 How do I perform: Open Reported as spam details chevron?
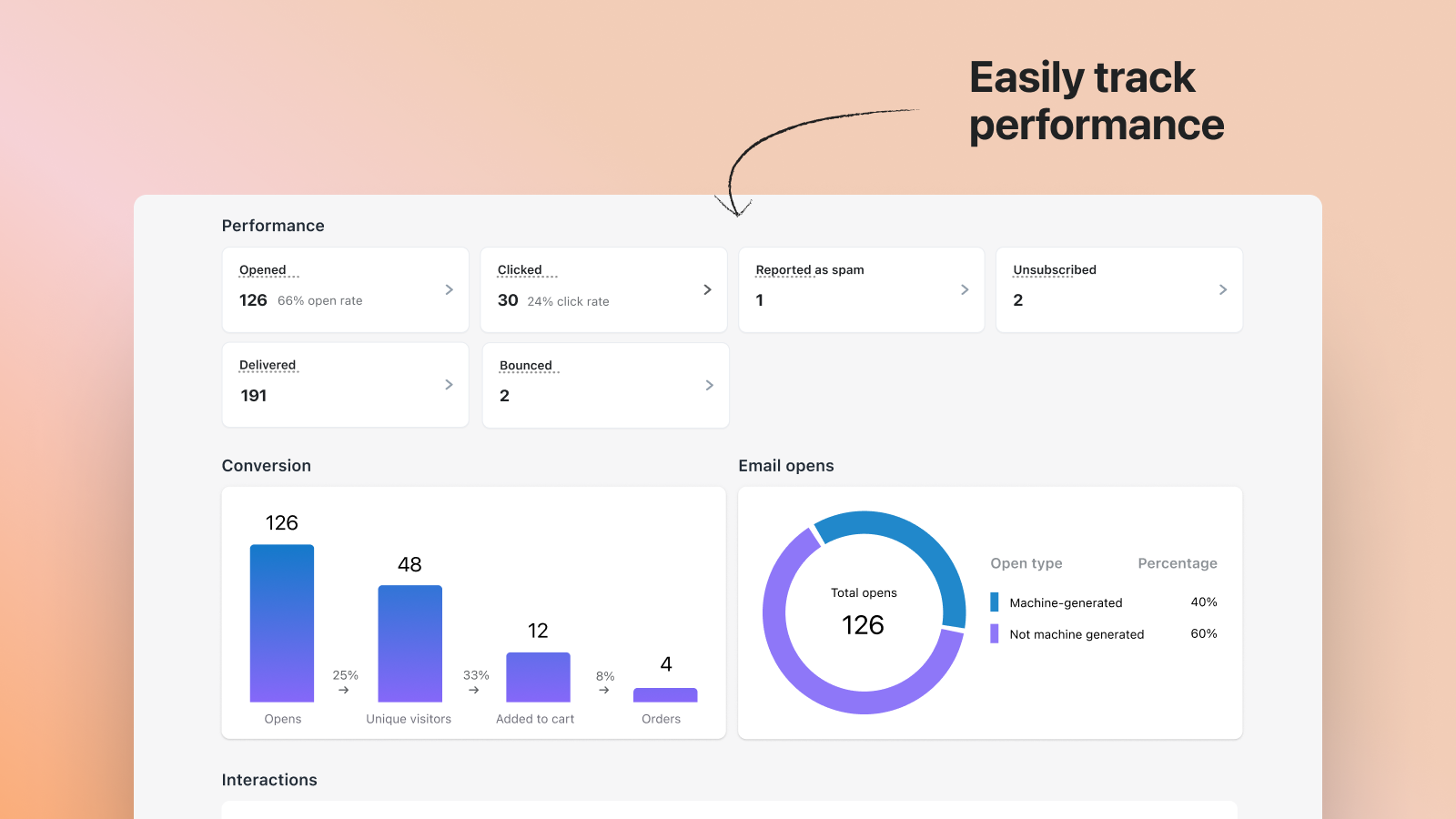coord(965,289)
